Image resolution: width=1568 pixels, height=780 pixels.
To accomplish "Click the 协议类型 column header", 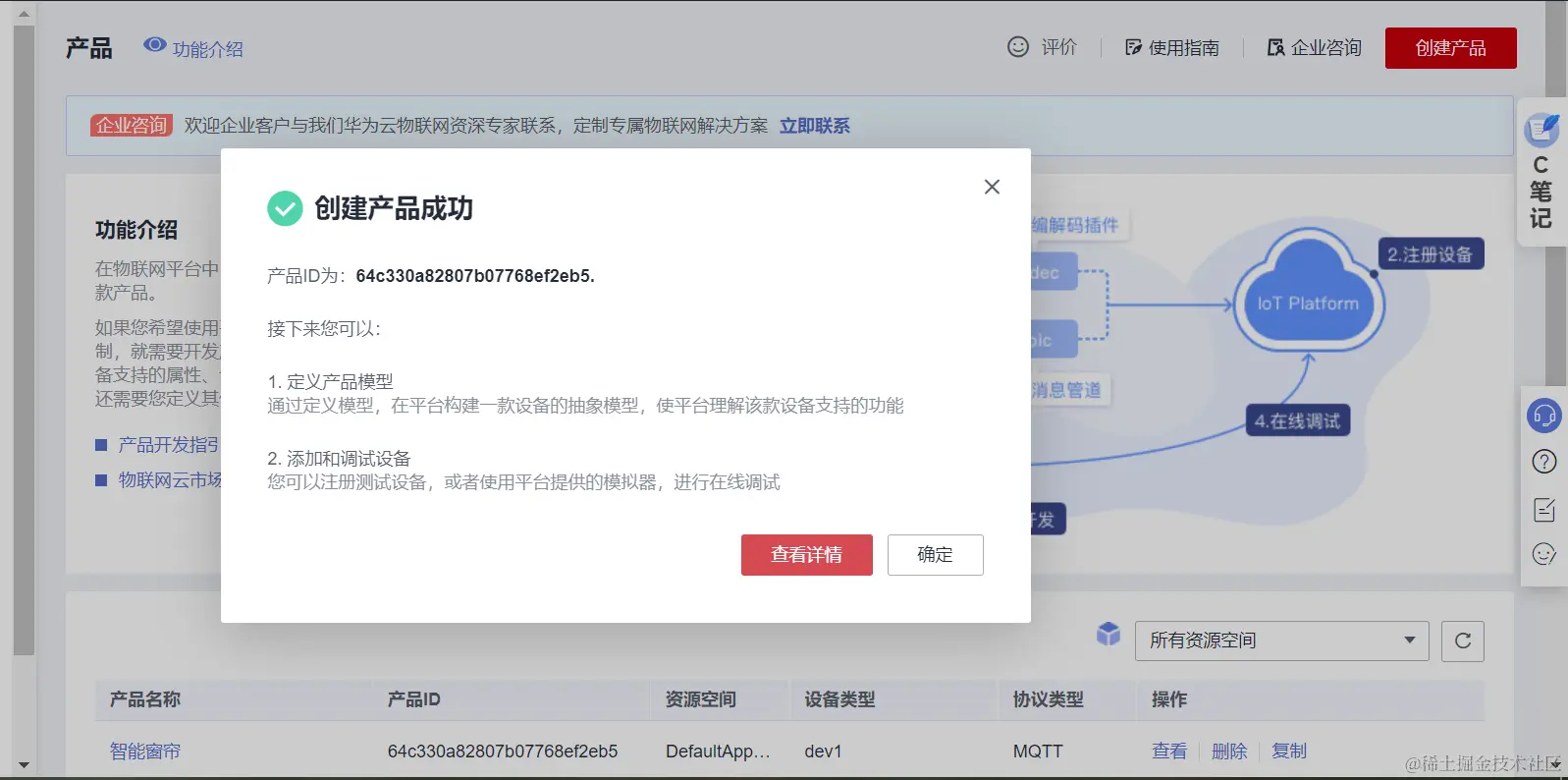I will click(x=1048, y=699).
